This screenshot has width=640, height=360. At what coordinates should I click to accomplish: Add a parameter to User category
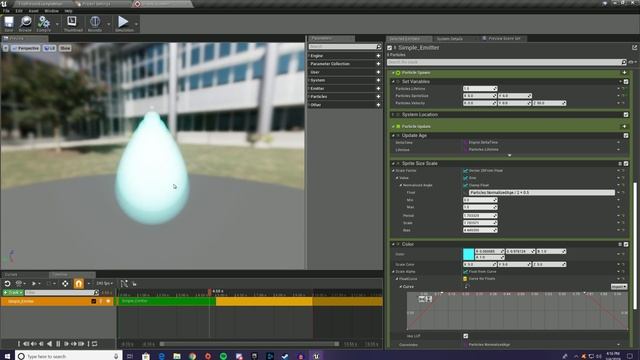[x=378, y=72]
